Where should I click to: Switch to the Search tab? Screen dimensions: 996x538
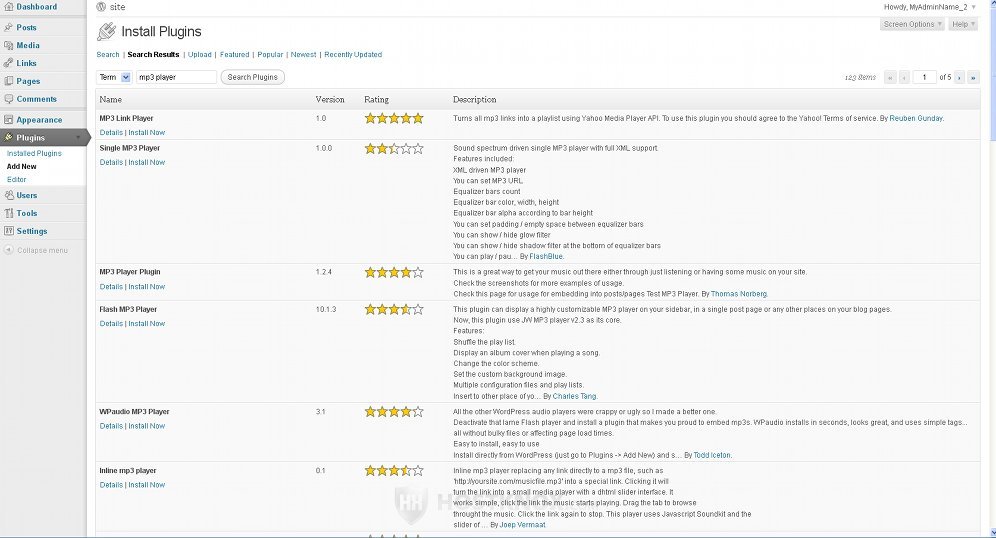point(108,55)
